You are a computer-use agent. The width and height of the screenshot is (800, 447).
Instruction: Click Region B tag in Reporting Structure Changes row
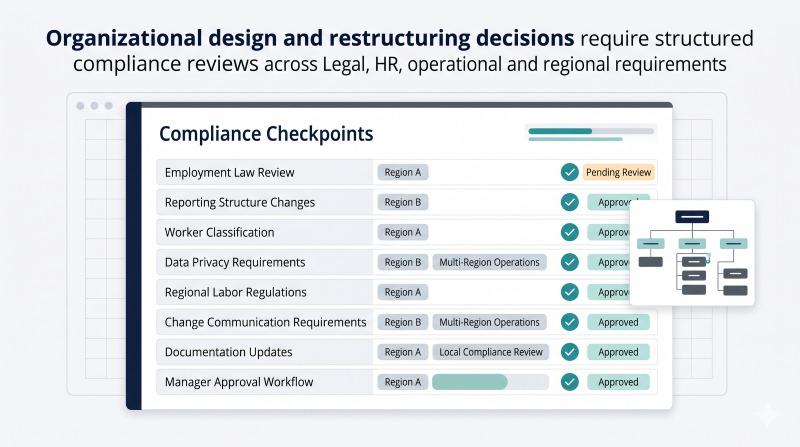(403, 202)
